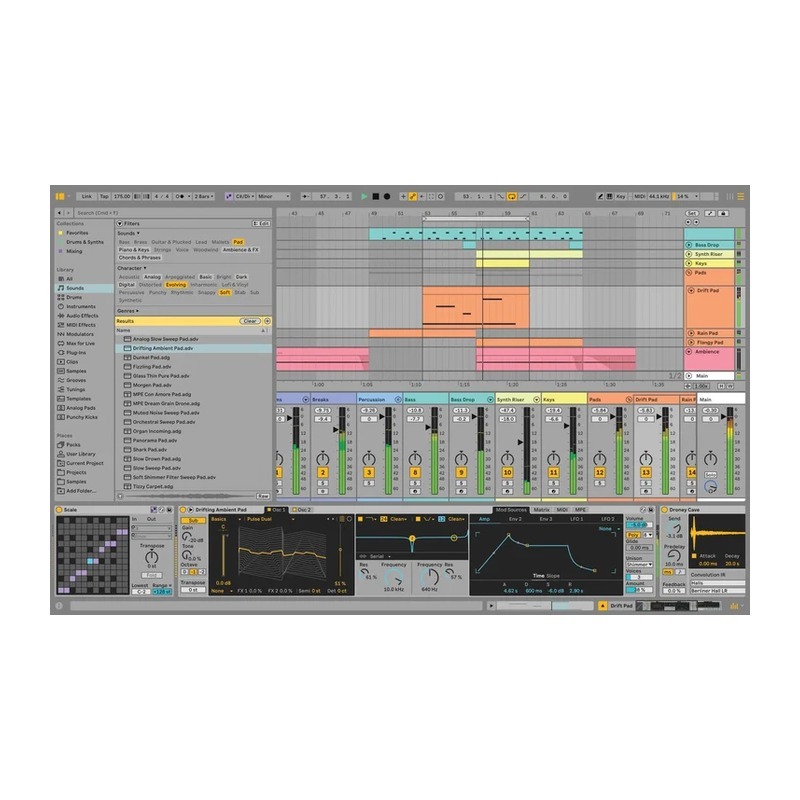This screenshot has width=800, height=800.
Task: Click the lock icon next to Set
Action: click(x=723, y=213)
